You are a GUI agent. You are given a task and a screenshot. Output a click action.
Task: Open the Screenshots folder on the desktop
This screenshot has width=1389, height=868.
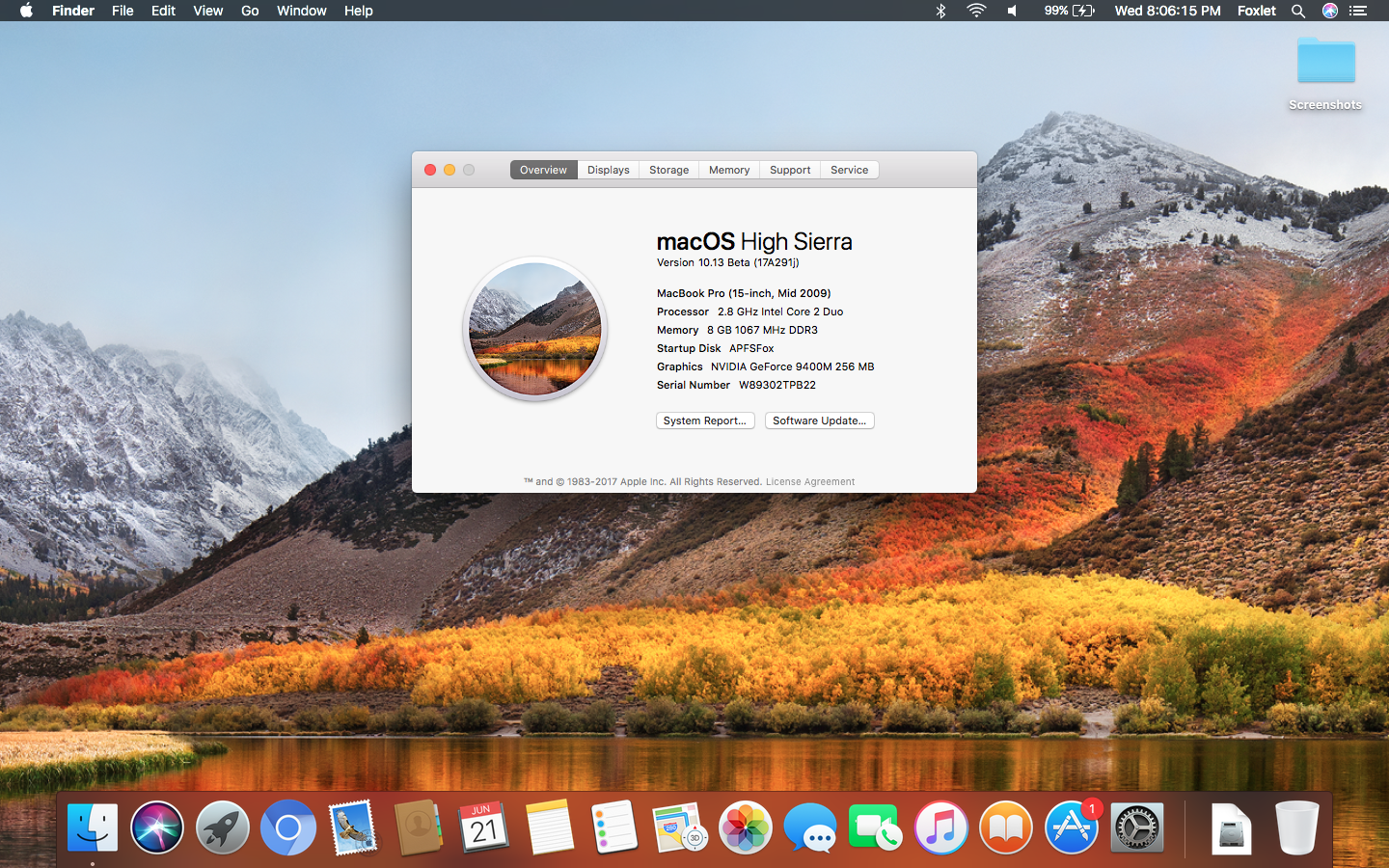(x=1325, y=73)
